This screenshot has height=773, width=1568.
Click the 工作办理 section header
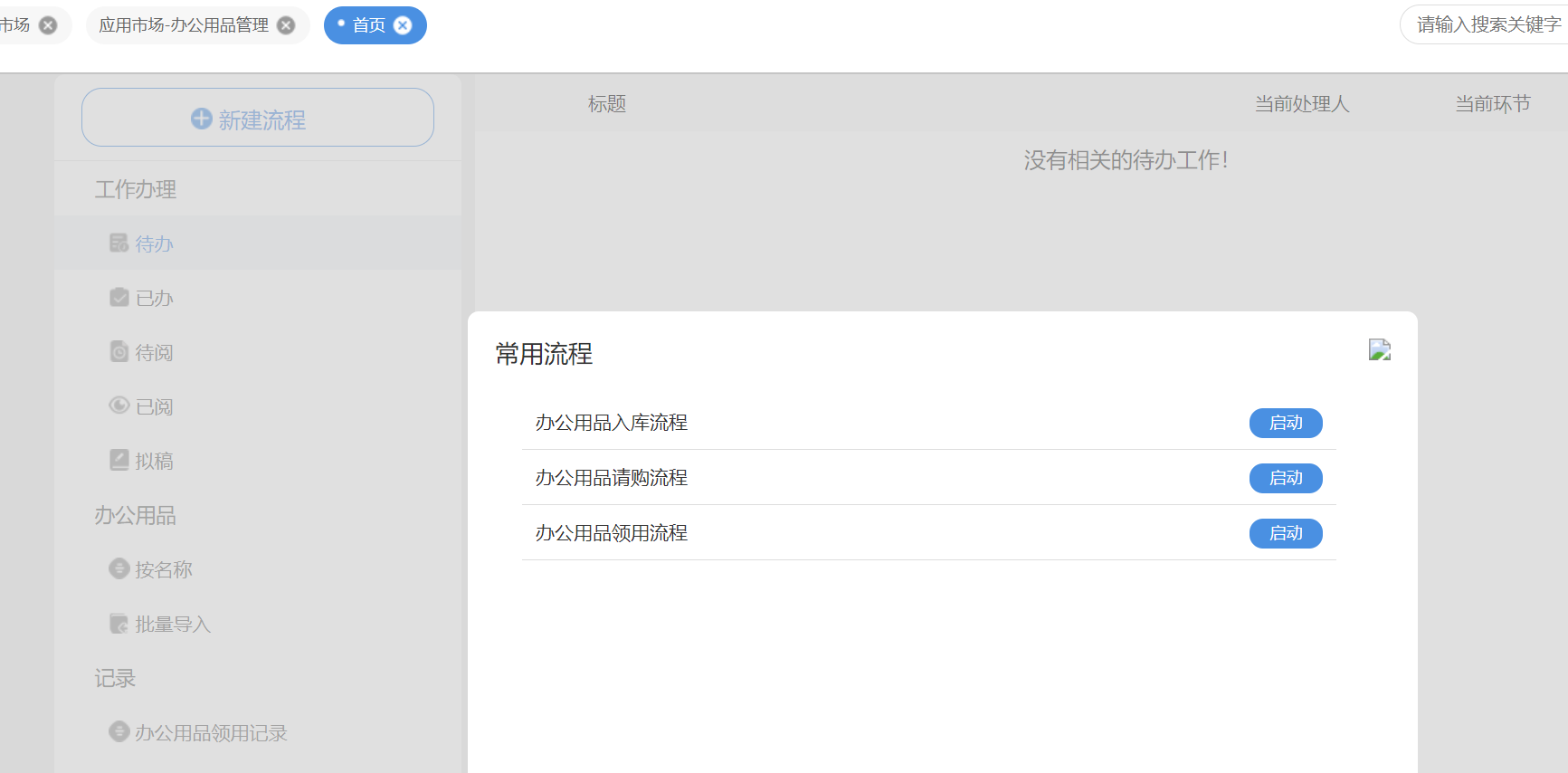tap(136, 189)
